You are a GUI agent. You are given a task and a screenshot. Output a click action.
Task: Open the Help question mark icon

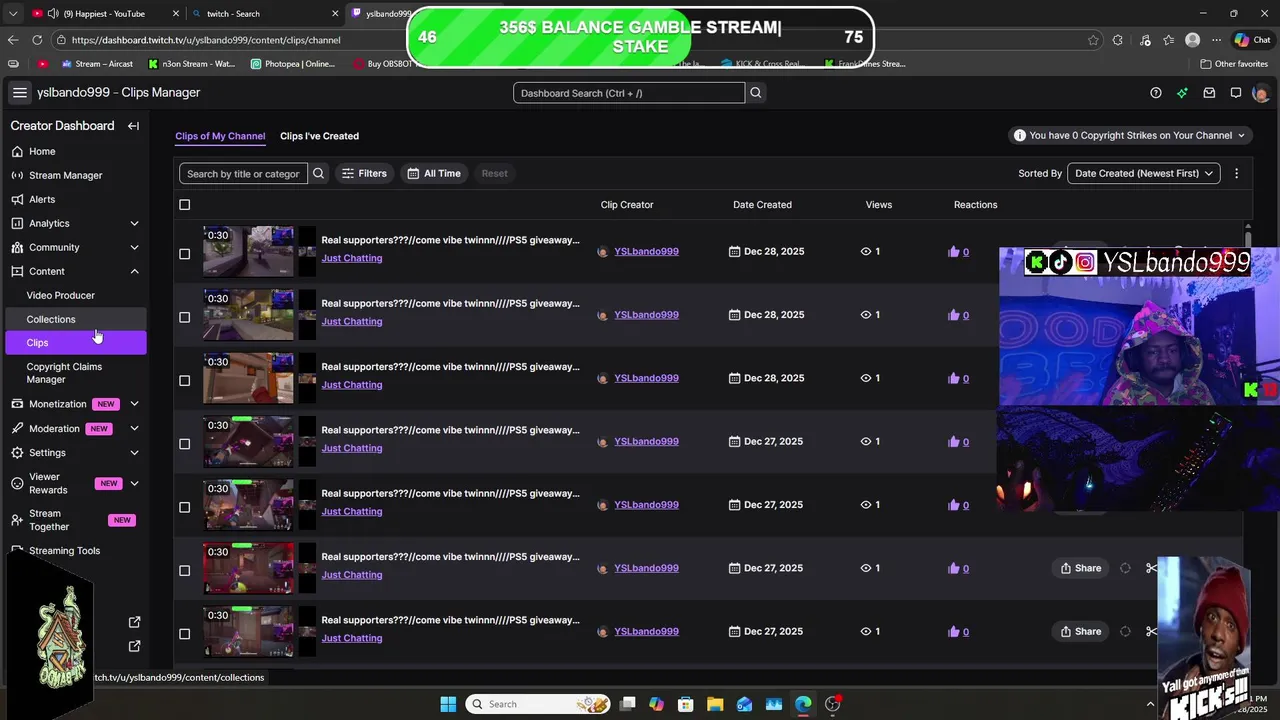(x=1156, y=93)
